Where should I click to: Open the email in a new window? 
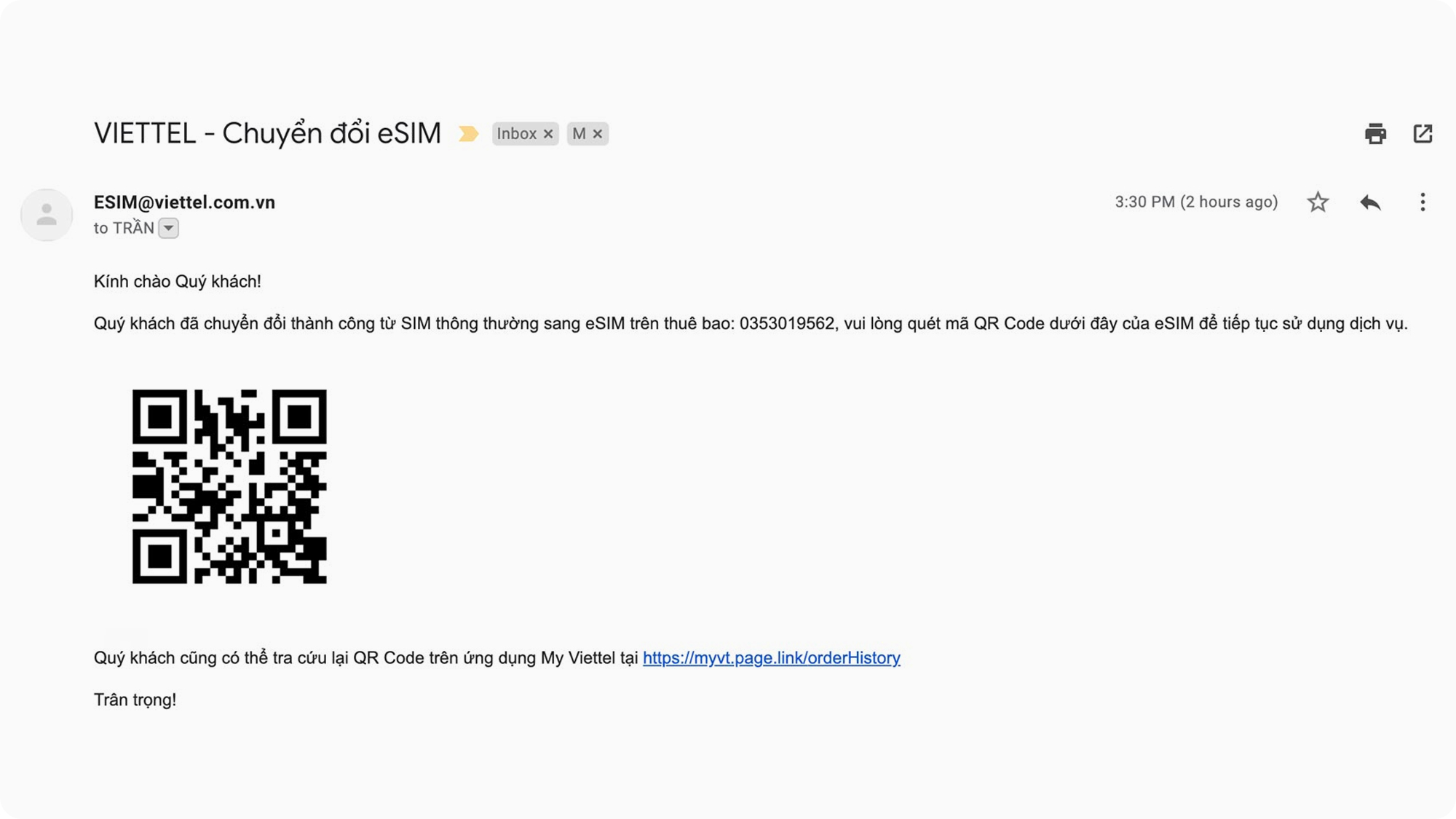pos(1423,134)
